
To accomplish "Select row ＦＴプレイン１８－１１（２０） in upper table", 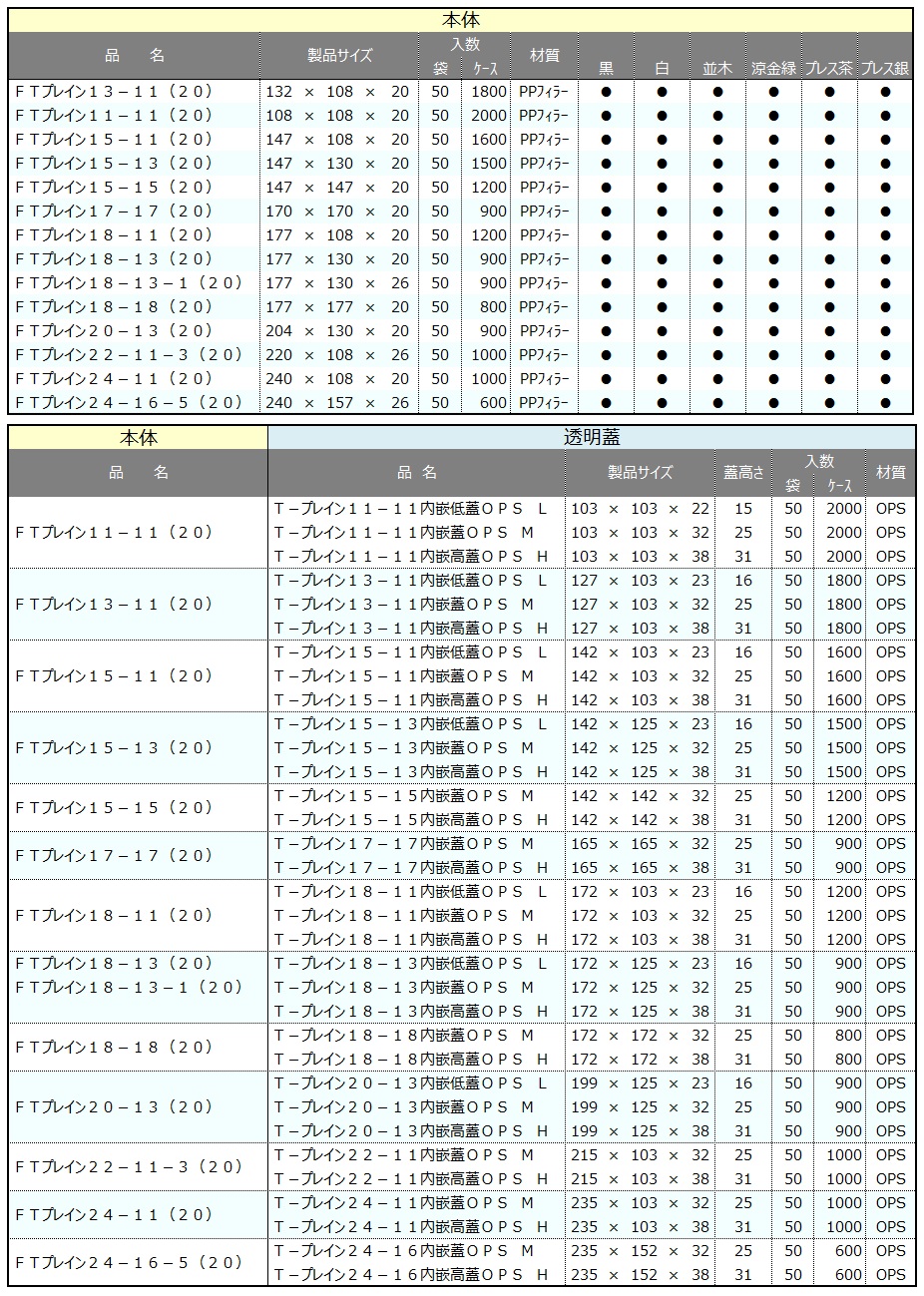I will [462, 234].
